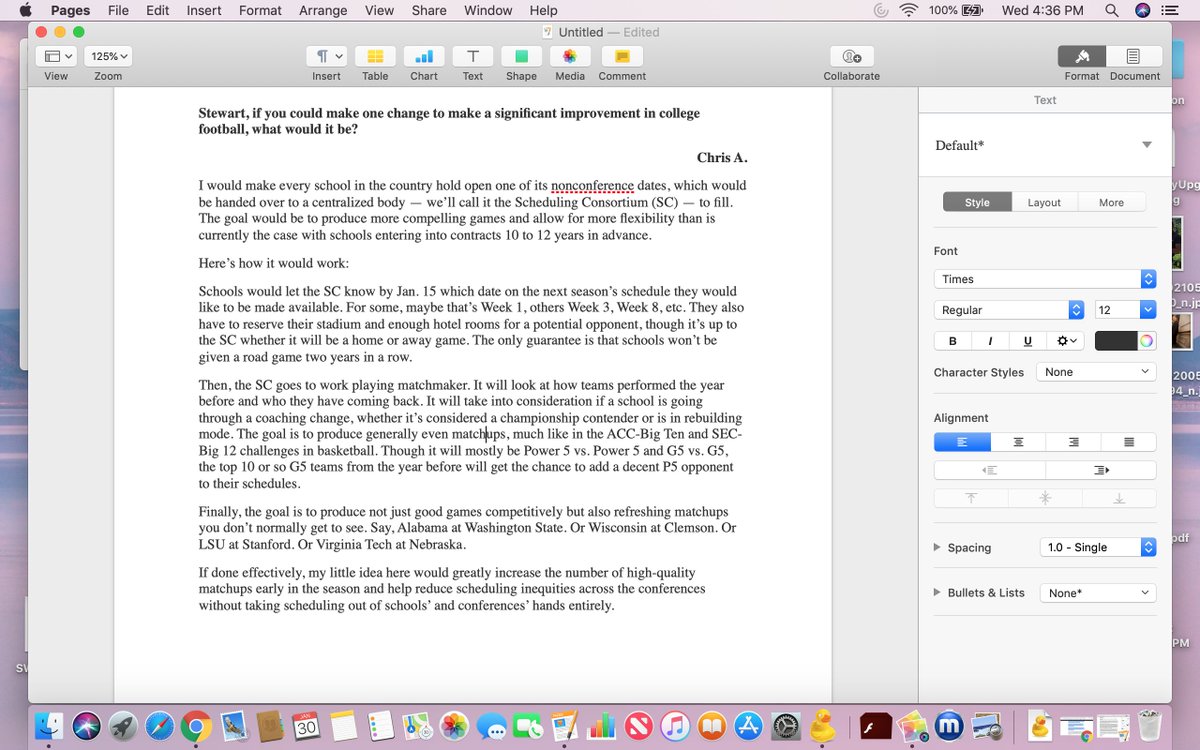Viewport: 1200px width, 750px height.
Task: Decrease paragraph indent
Action: coord(989,470)
